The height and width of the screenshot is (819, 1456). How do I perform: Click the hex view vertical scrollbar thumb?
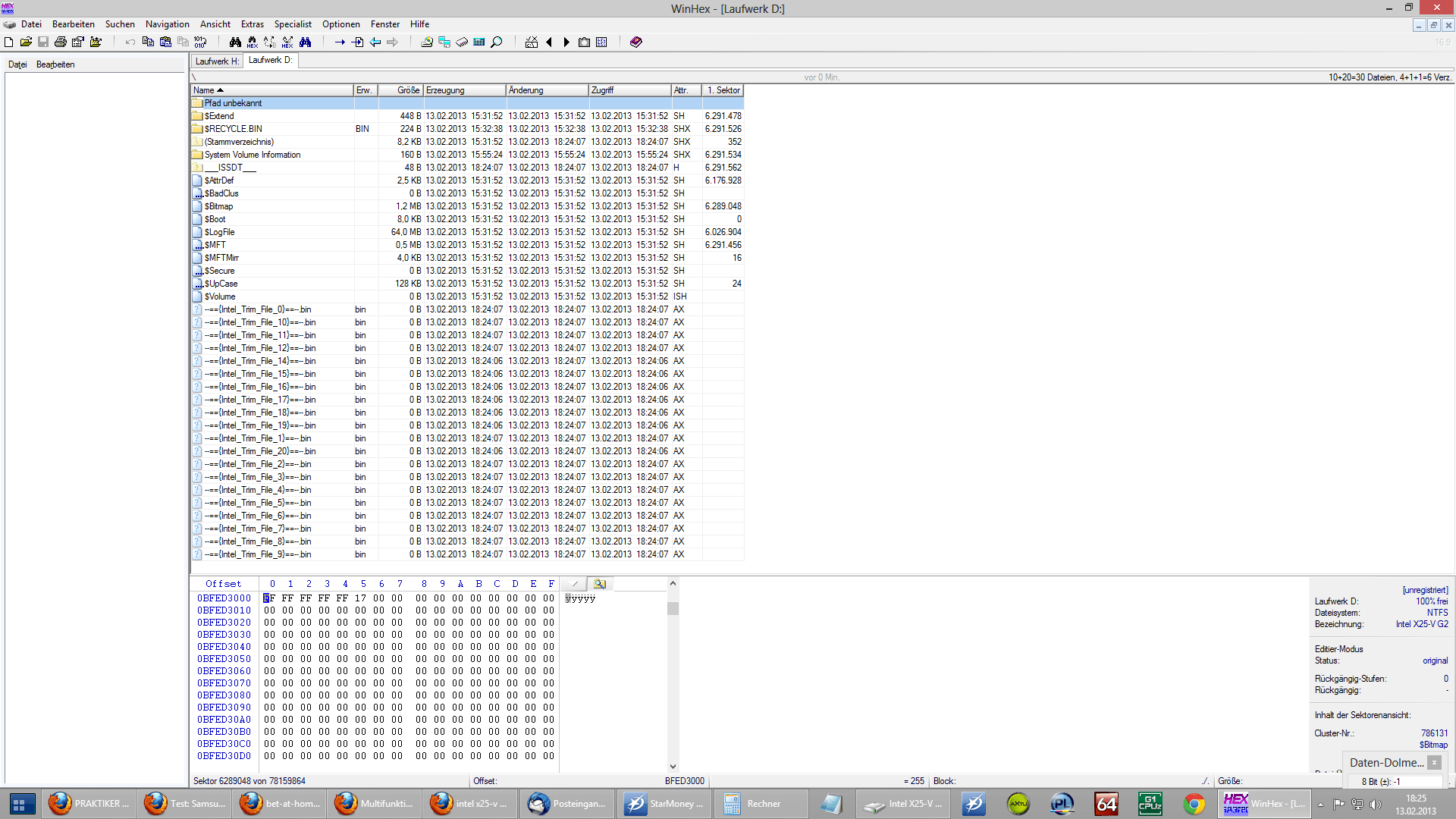pyautogui.click(x=673, y=608)
